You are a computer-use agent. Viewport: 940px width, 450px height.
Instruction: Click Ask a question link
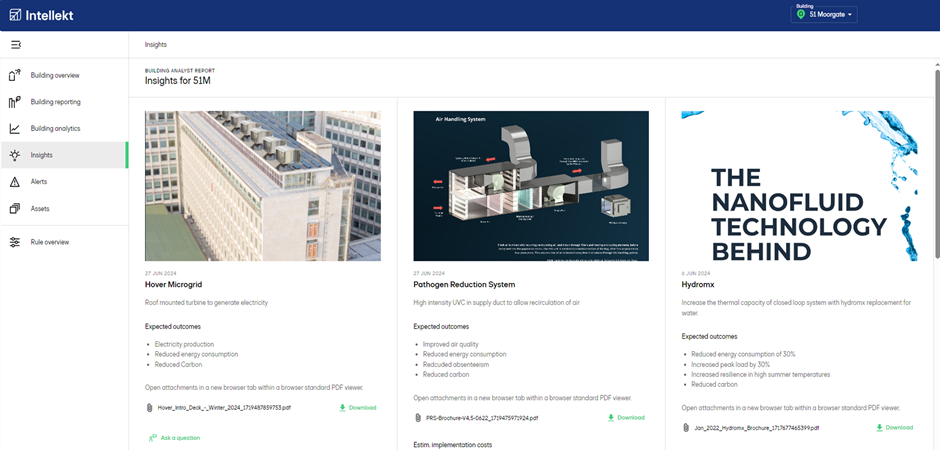[x=174, y=438]
